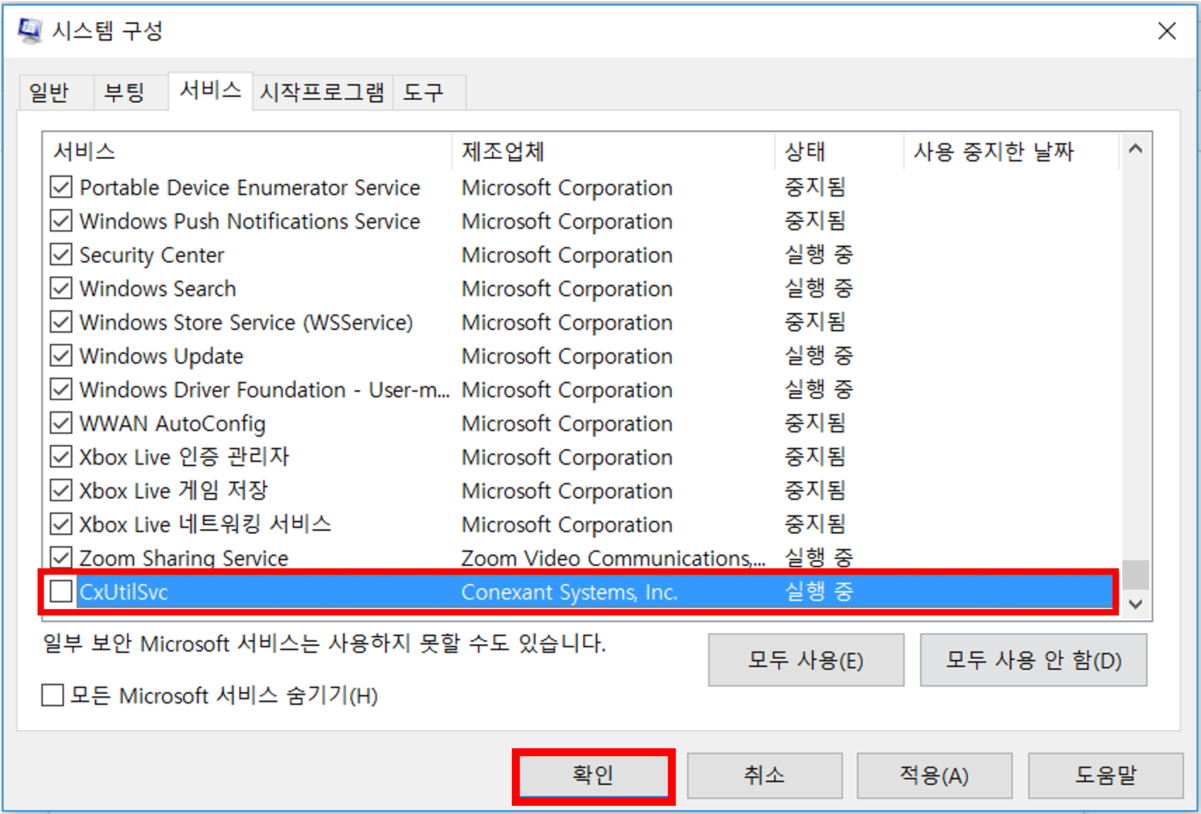The height and width of the screenshot is (814, 1201).
Task: Sort by 사용 중지한 날짜 column header
Action: click(1010, 152)
